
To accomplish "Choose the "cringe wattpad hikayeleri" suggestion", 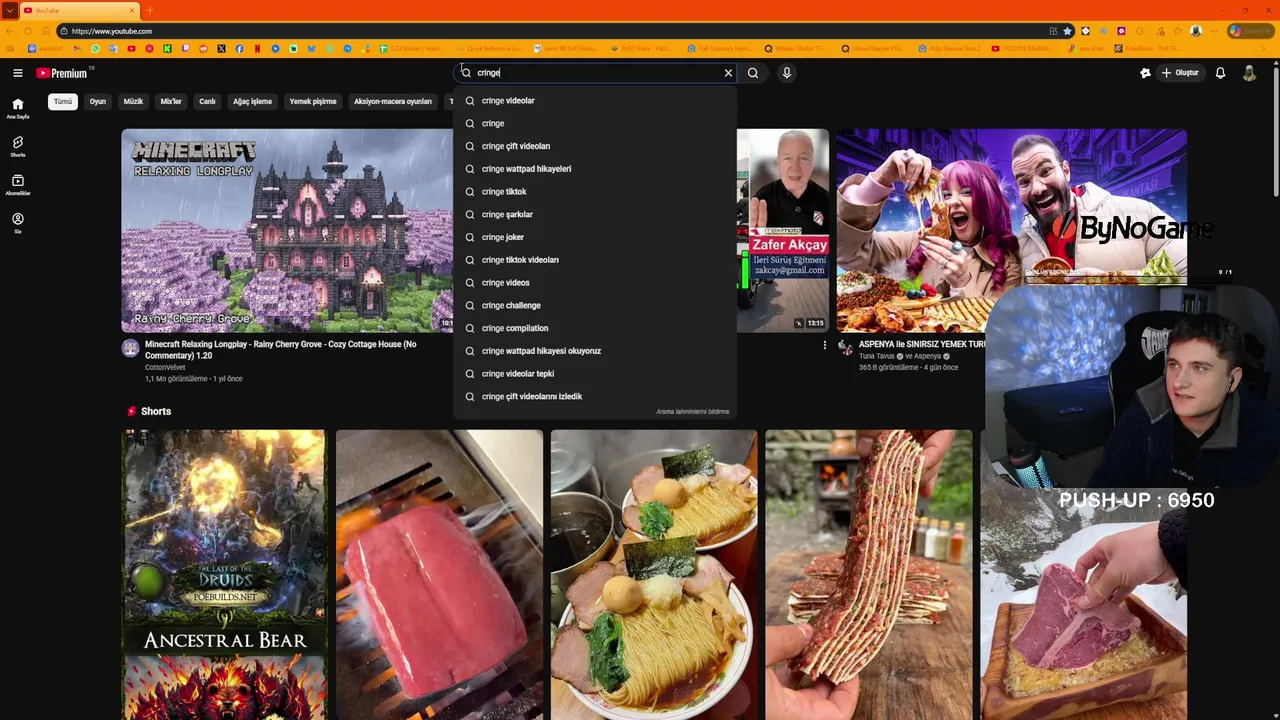I will (595, 169).
